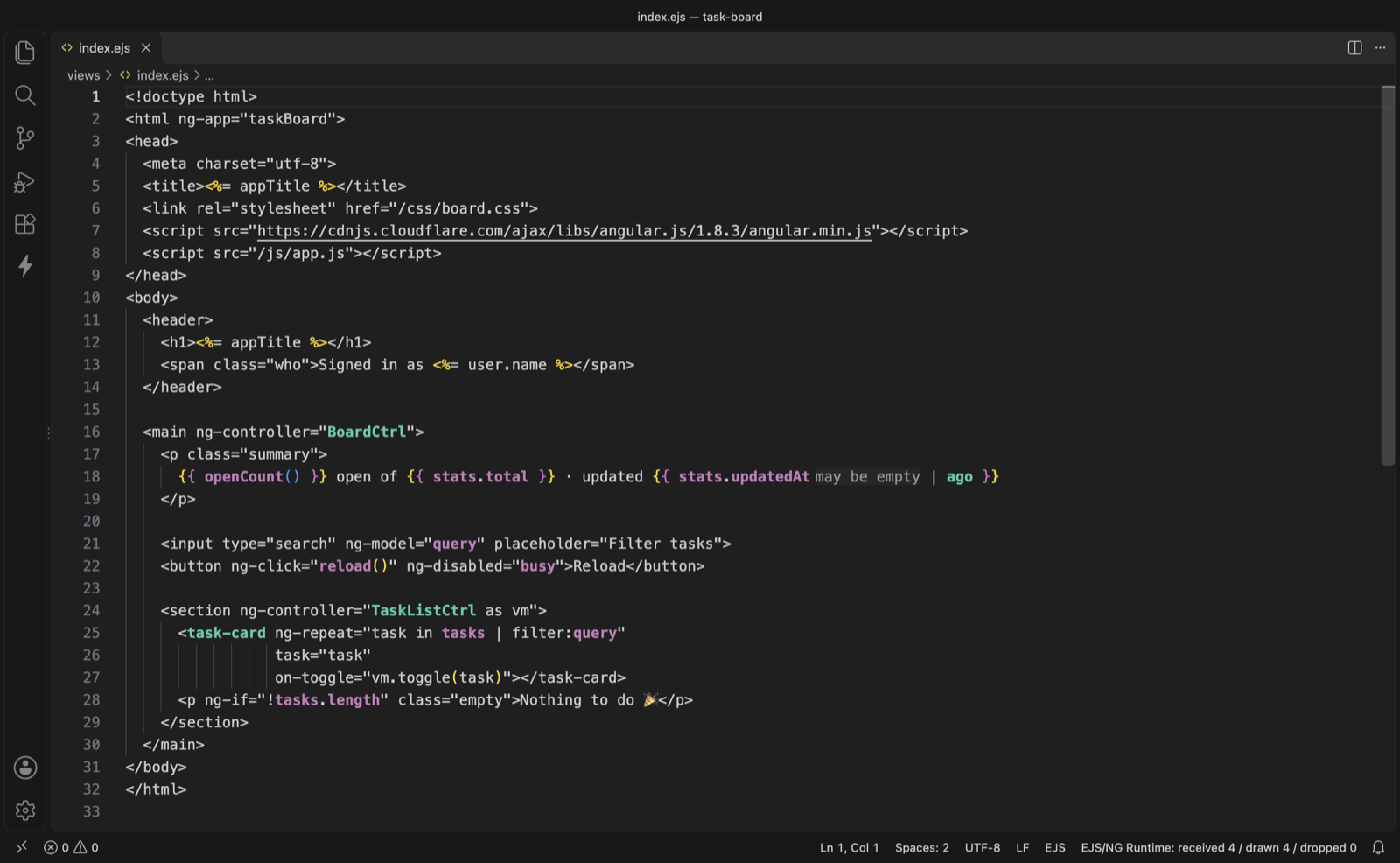Open the Explorer files view

pyautogui.click(x=25, y=53)
